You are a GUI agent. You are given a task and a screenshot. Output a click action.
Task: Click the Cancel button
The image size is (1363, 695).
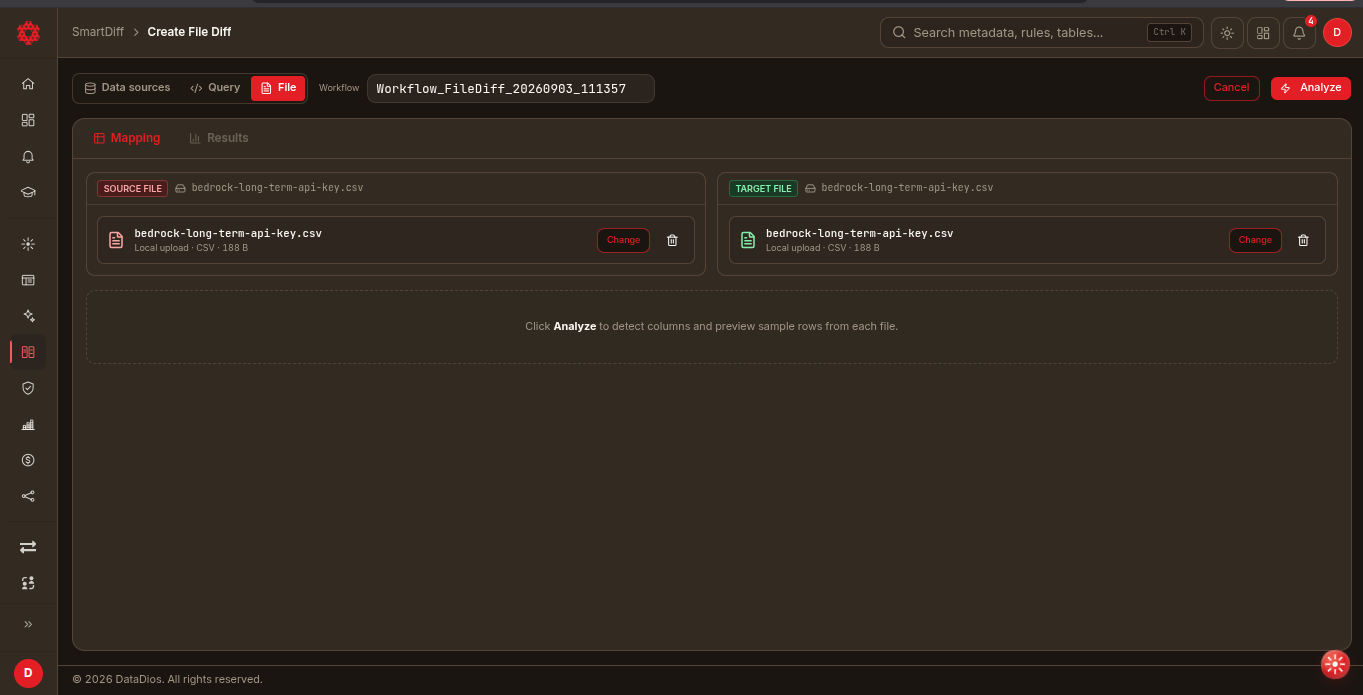click(x=1231, y=88)
